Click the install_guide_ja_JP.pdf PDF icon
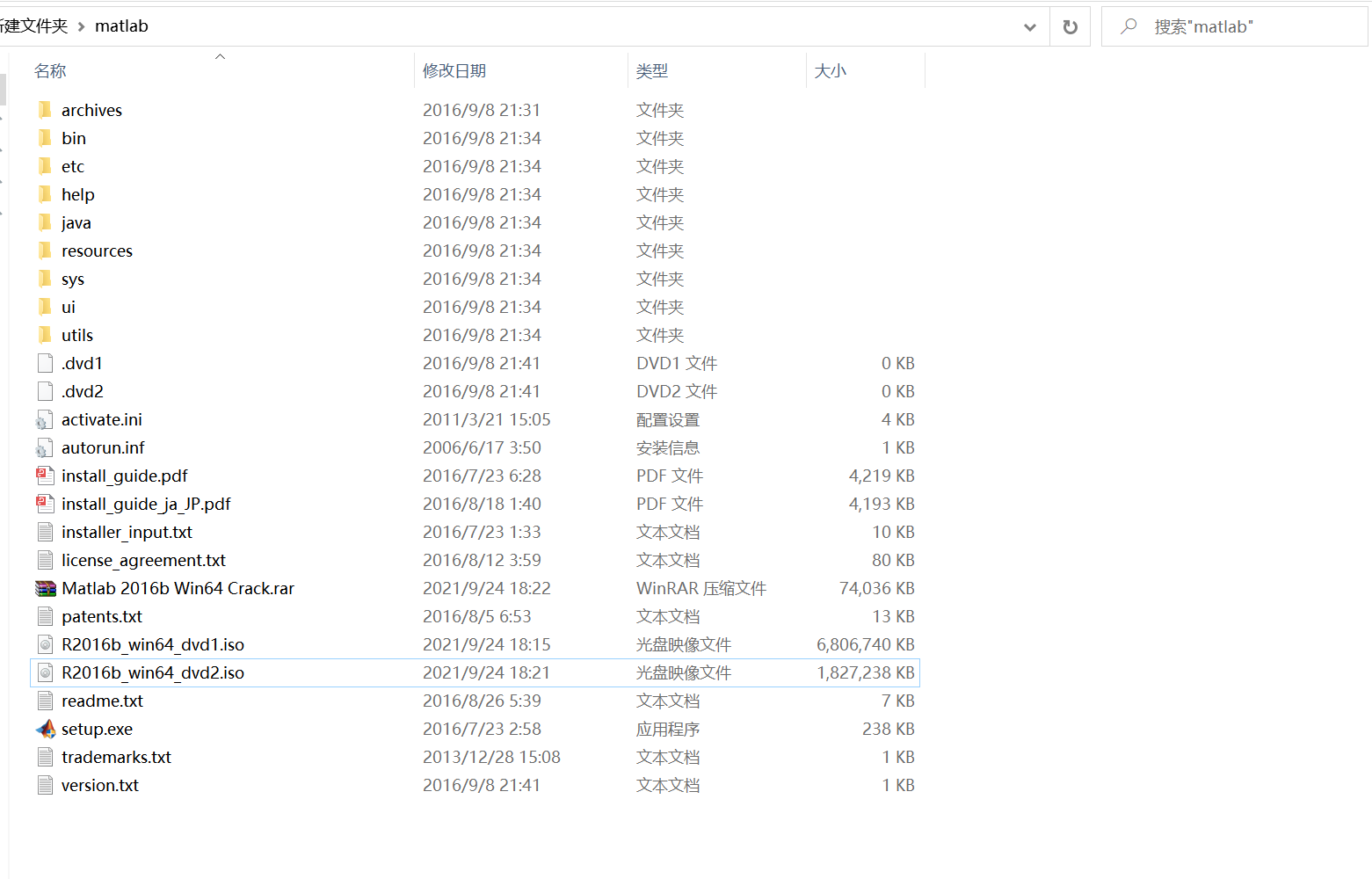The height and width of the screenshot is (879, 1372). click(45, 504)
